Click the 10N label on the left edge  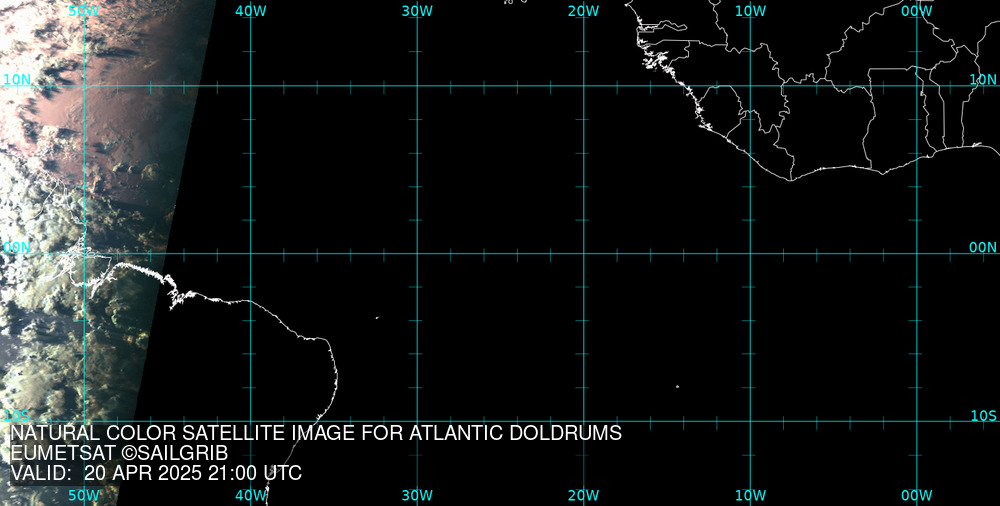[17, 80]
